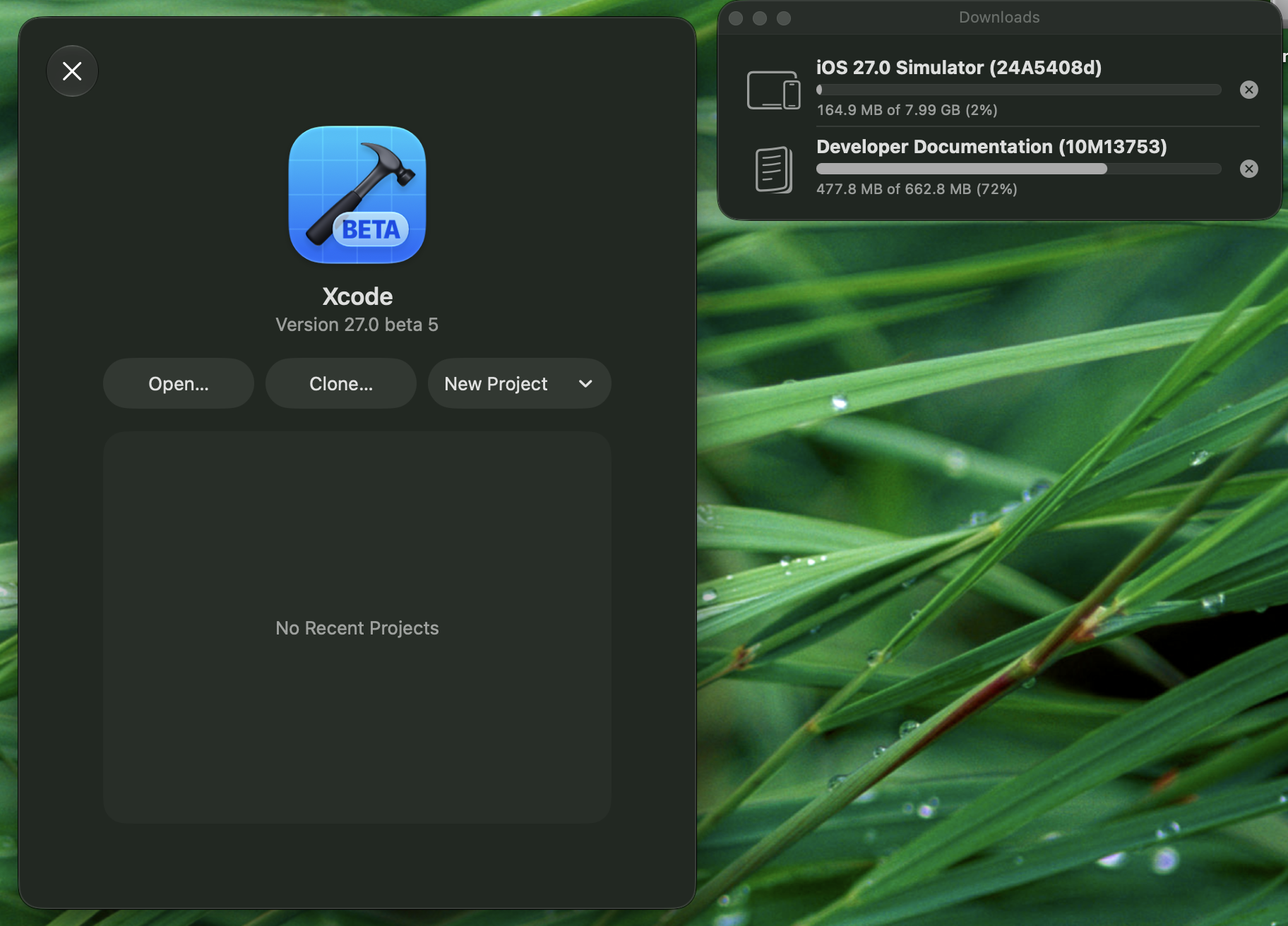Click the Xcode Beta hammer app icon
Viewport: 1288px width, 926px height.
point(357,195)
